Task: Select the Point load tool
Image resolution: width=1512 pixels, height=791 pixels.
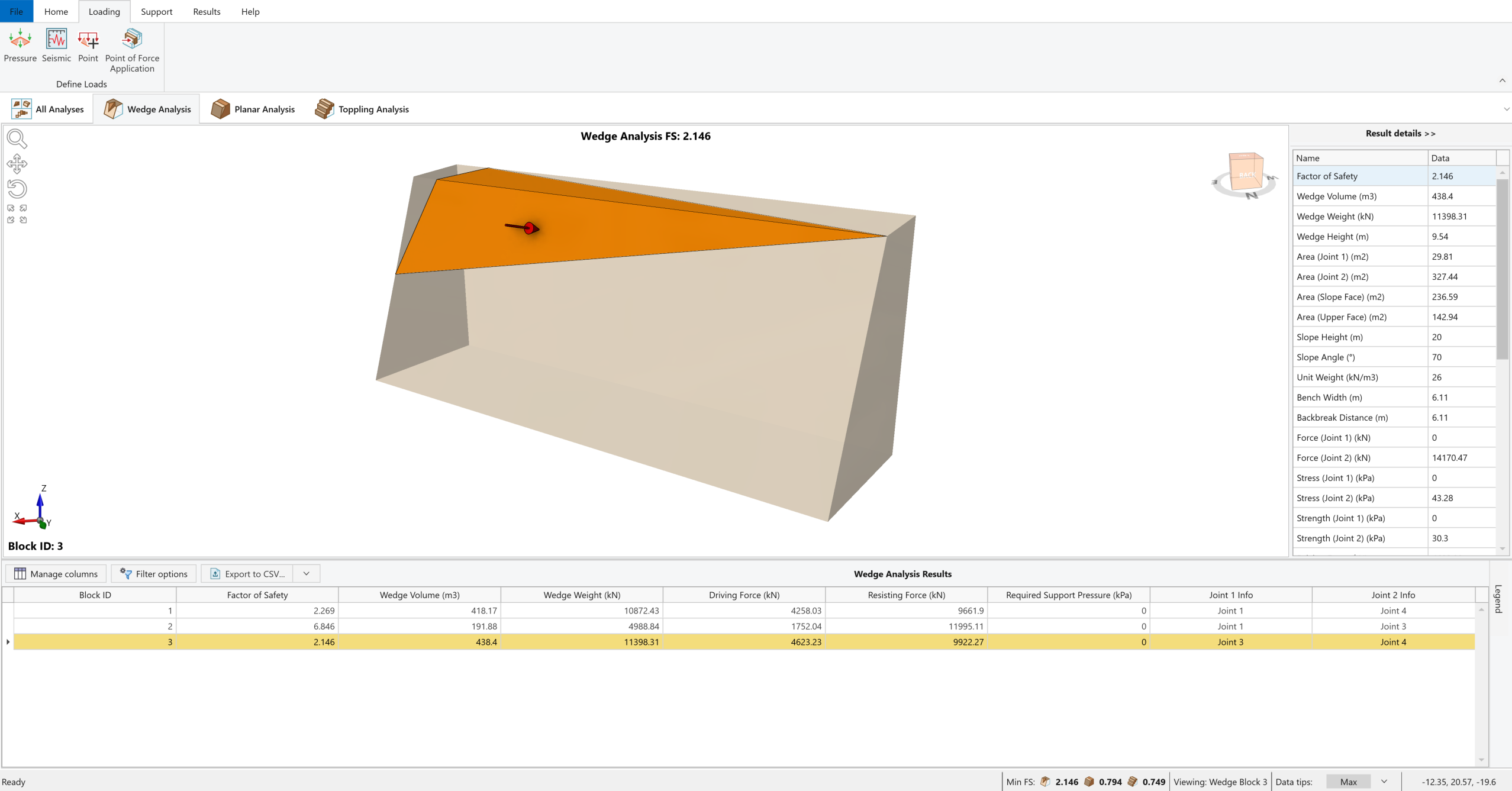Action: tap(88, 46)
